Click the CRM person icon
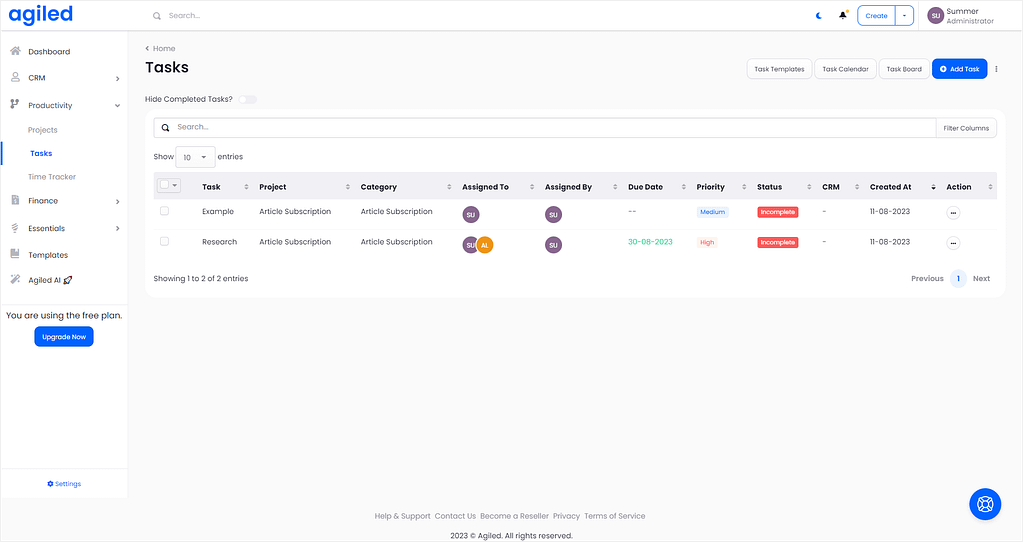The width and height of the screenshot is (1023, 542). point(15,77)
